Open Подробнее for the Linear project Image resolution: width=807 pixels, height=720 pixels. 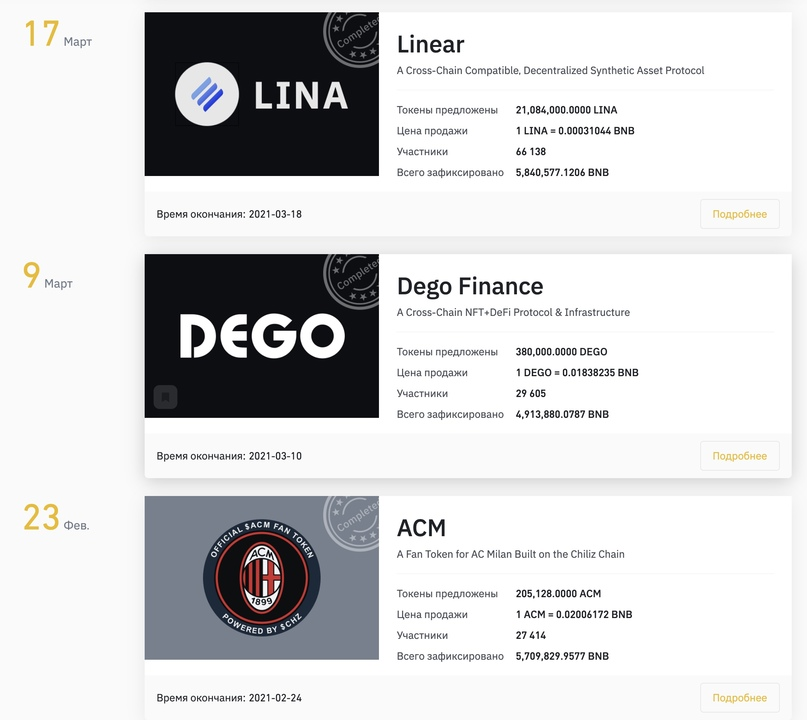740,214
